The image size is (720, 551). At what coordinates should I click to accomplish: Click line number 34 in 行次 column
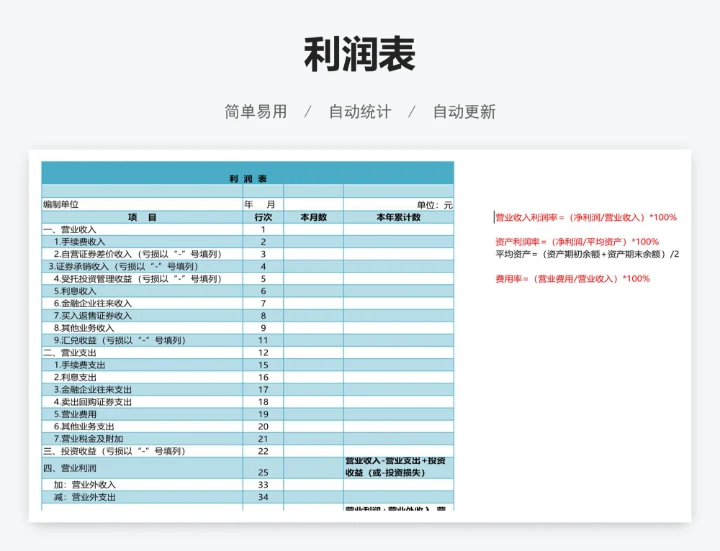pyautogui.click(x=263, y=497)
